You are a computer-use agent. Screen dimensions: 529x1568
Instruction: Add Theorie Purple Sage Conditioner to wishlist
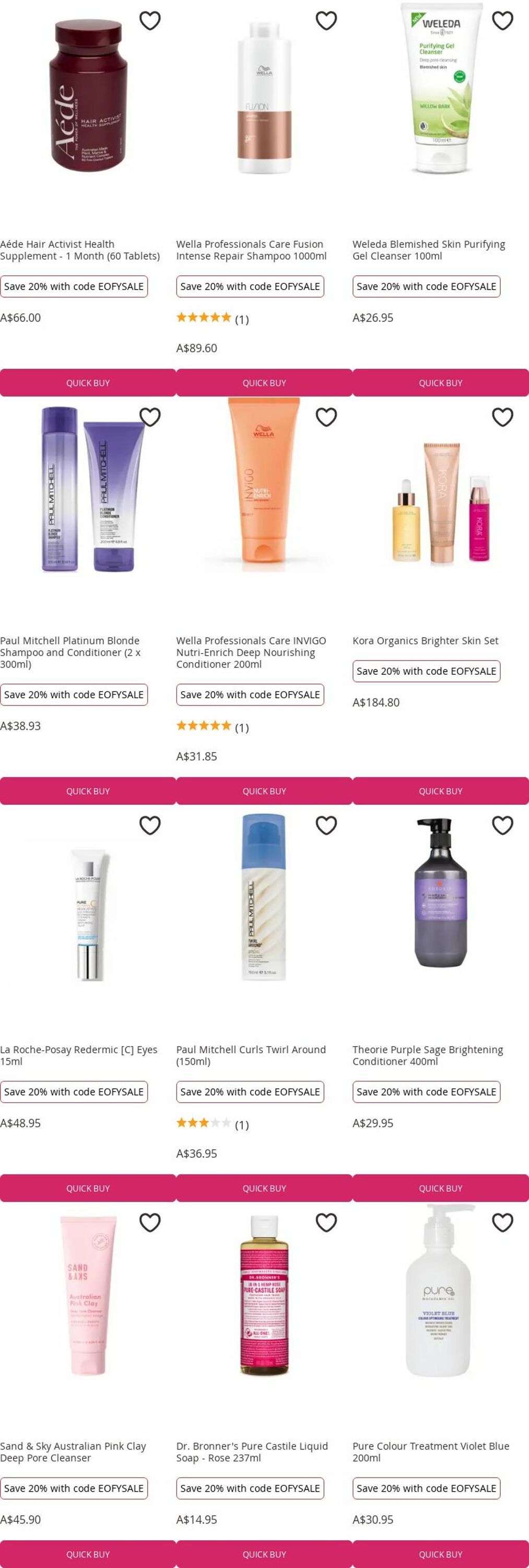503,825
